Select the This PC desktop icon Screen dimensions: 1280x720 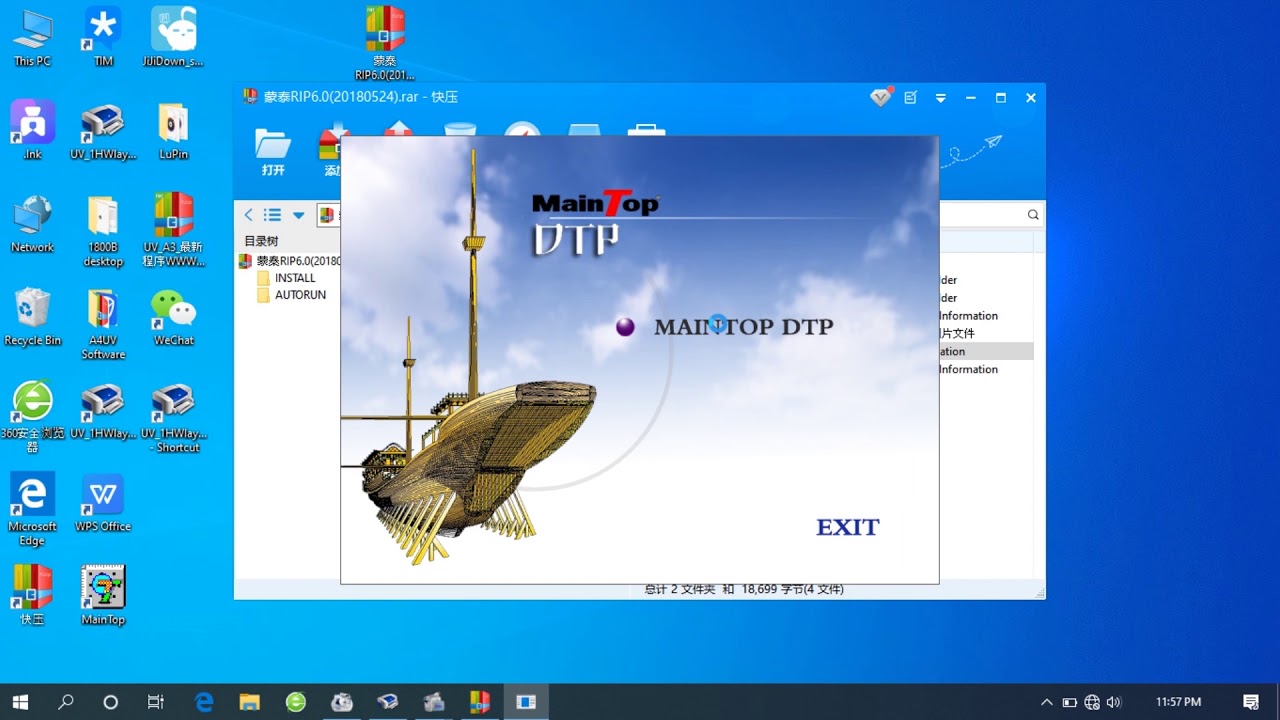32,38
